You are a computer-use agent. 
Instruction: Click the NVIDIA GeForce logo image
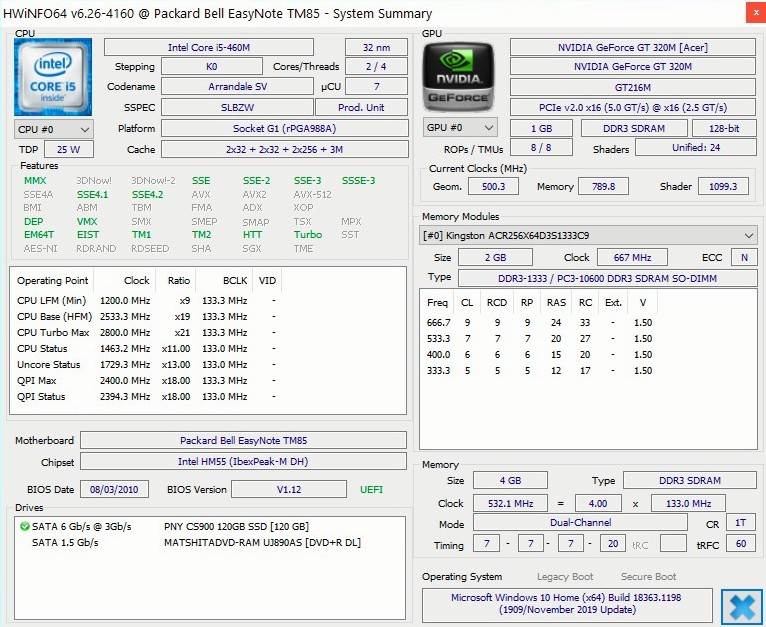(x=458, y=77)
